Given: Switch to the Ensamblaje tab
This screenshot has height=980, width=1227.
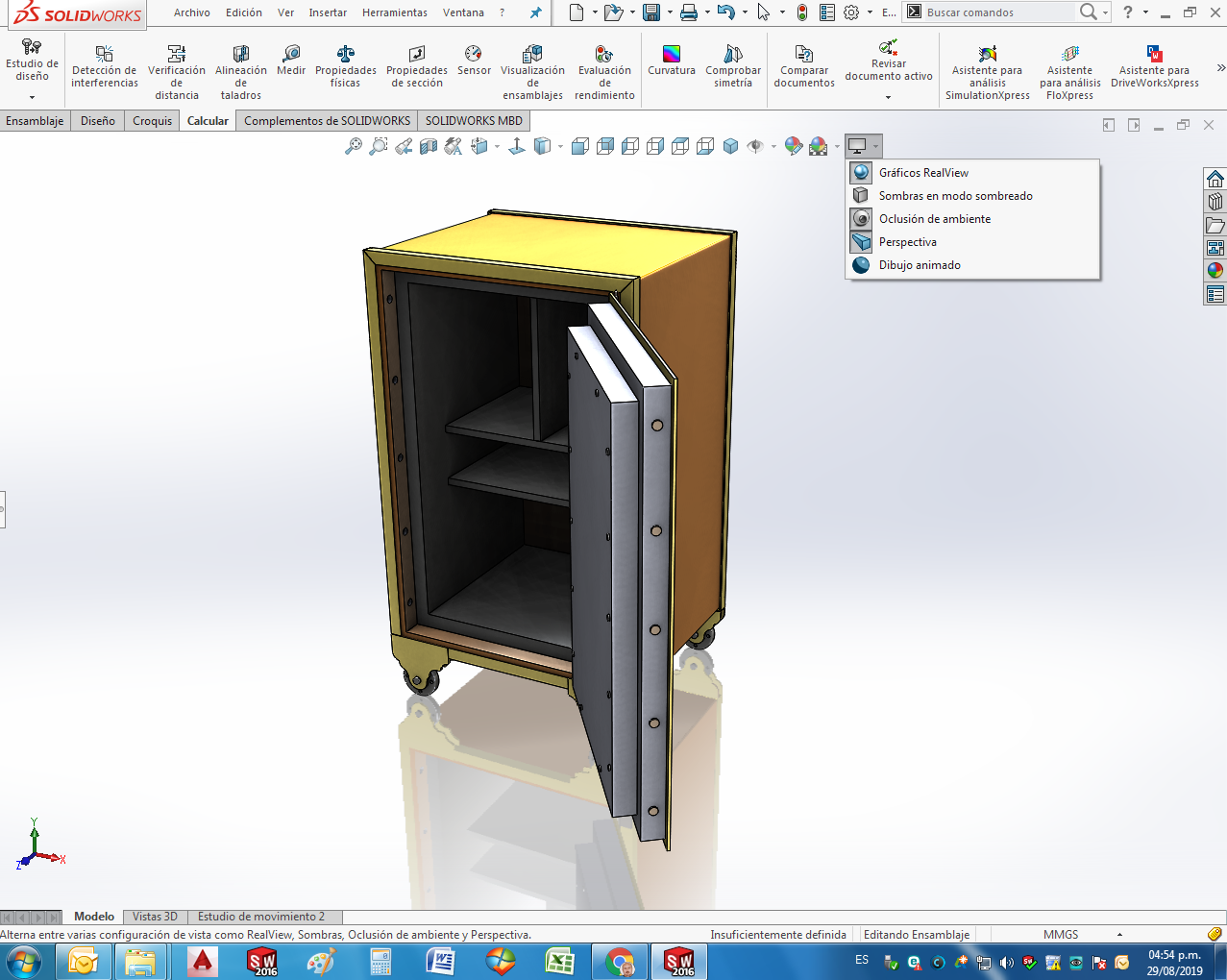Looking at the screenshot, I should point(35,121).
